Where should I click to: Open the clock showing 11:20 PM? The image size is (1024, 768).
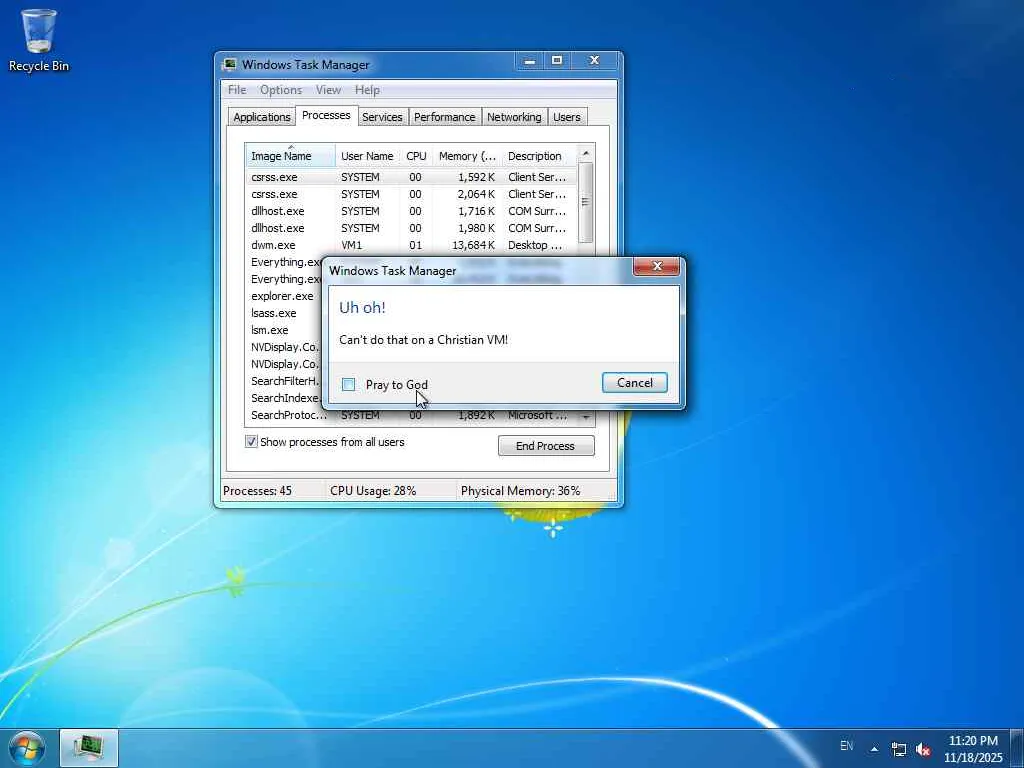point(973,749)
